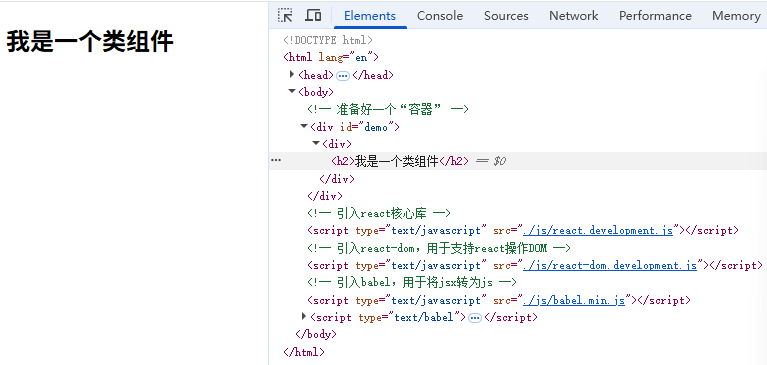The width and height of the screenshot is (767, 365).
Task: Follow the ./js/react-dom.development.js link
Action: [x=609, y=266]
